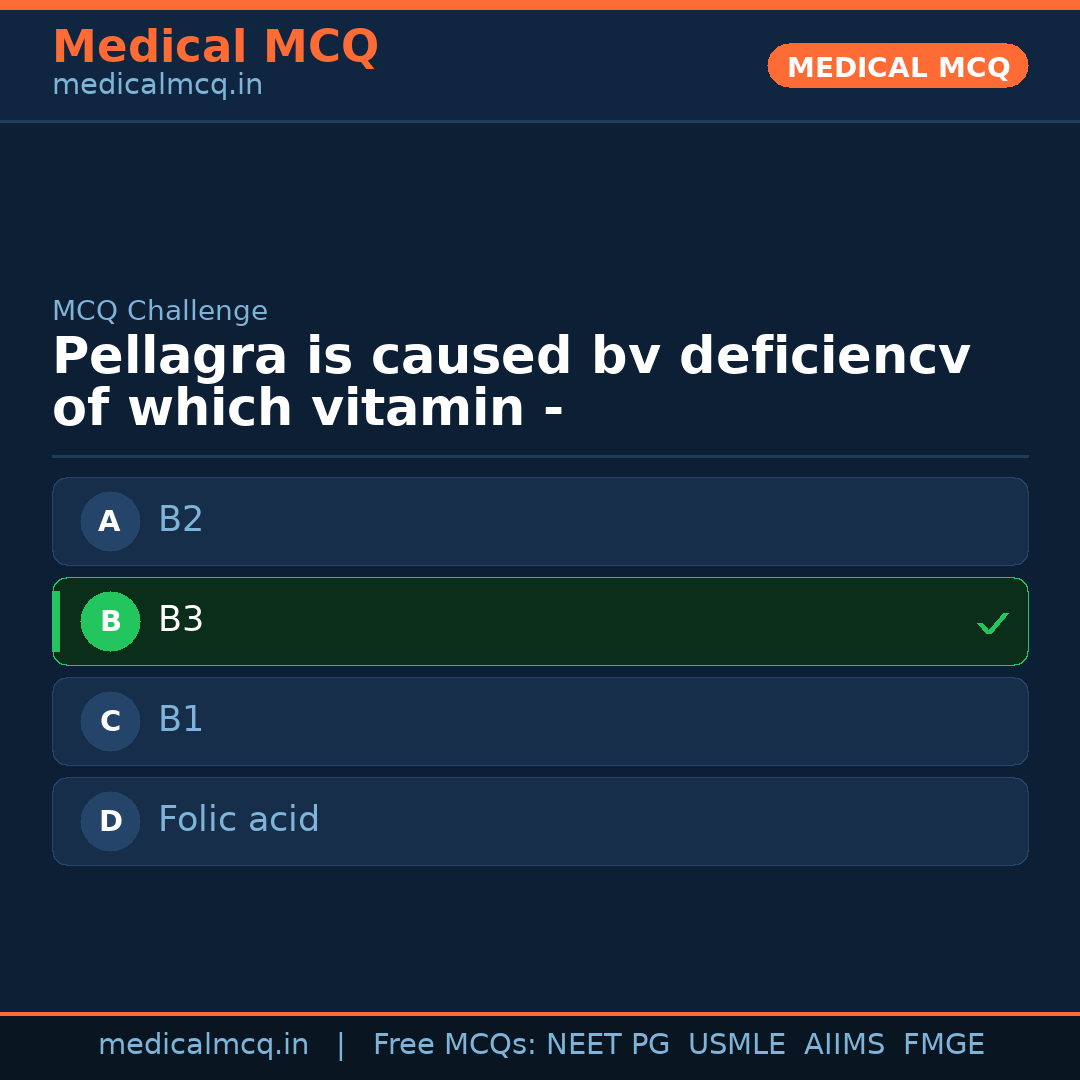Visit medicalmcq.in link under the header title
This screenshot has width=1080, height=1080.
[157, 86]
